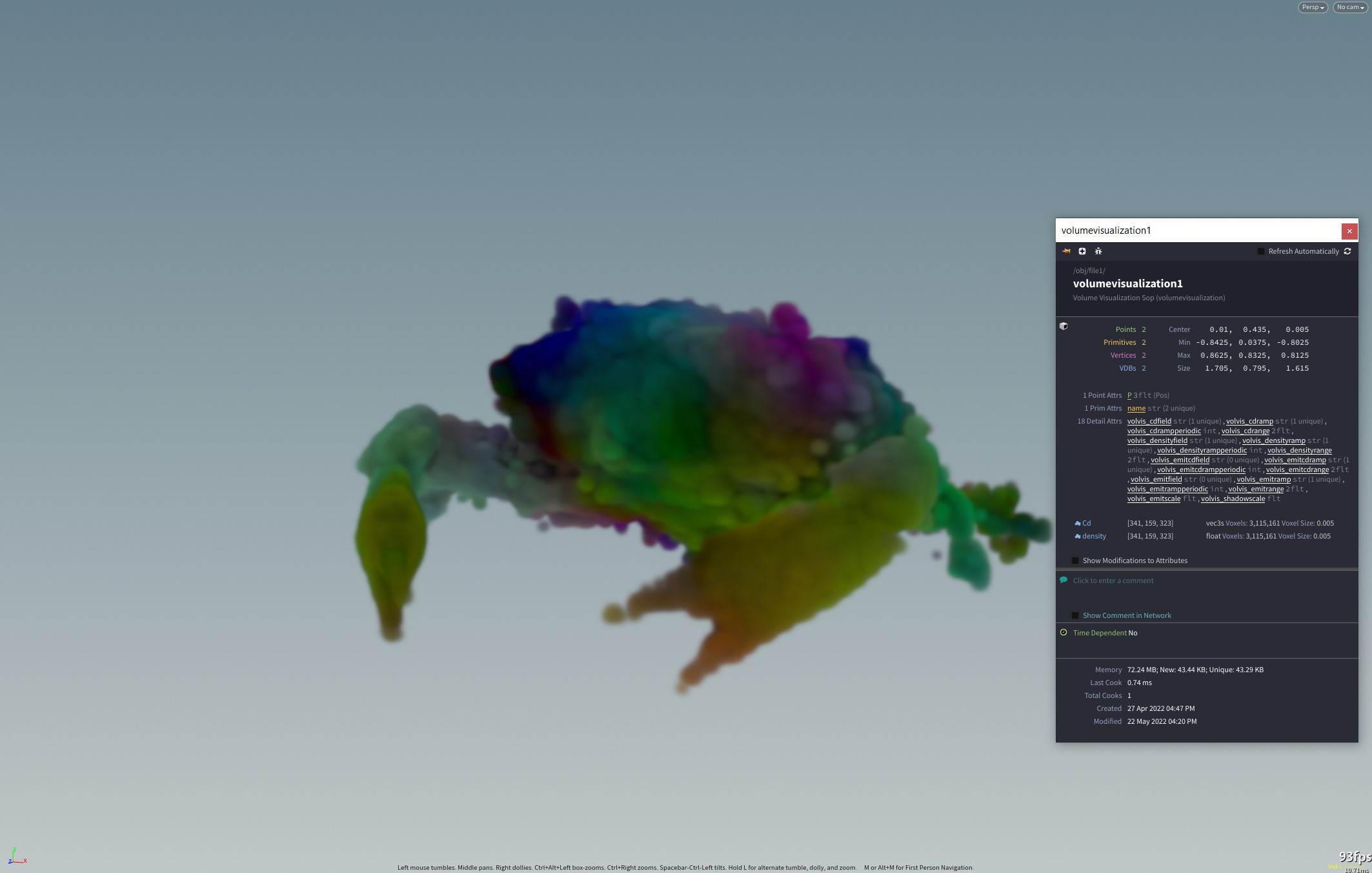Click the volvis_shadowscale attribute link
The image size is (1372, 873).
(1233, 498)
